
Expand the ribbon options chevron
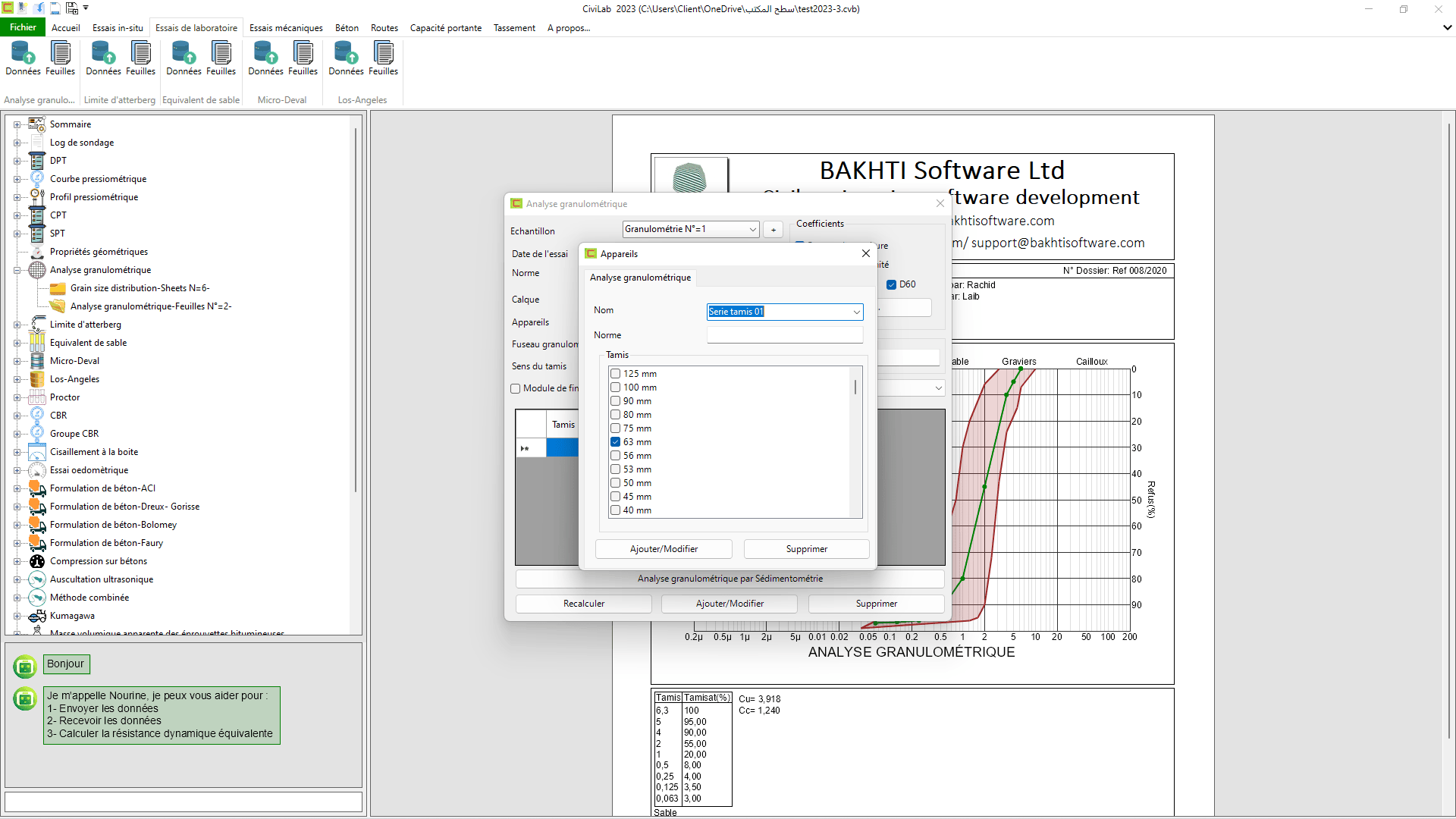point(1447,27)
